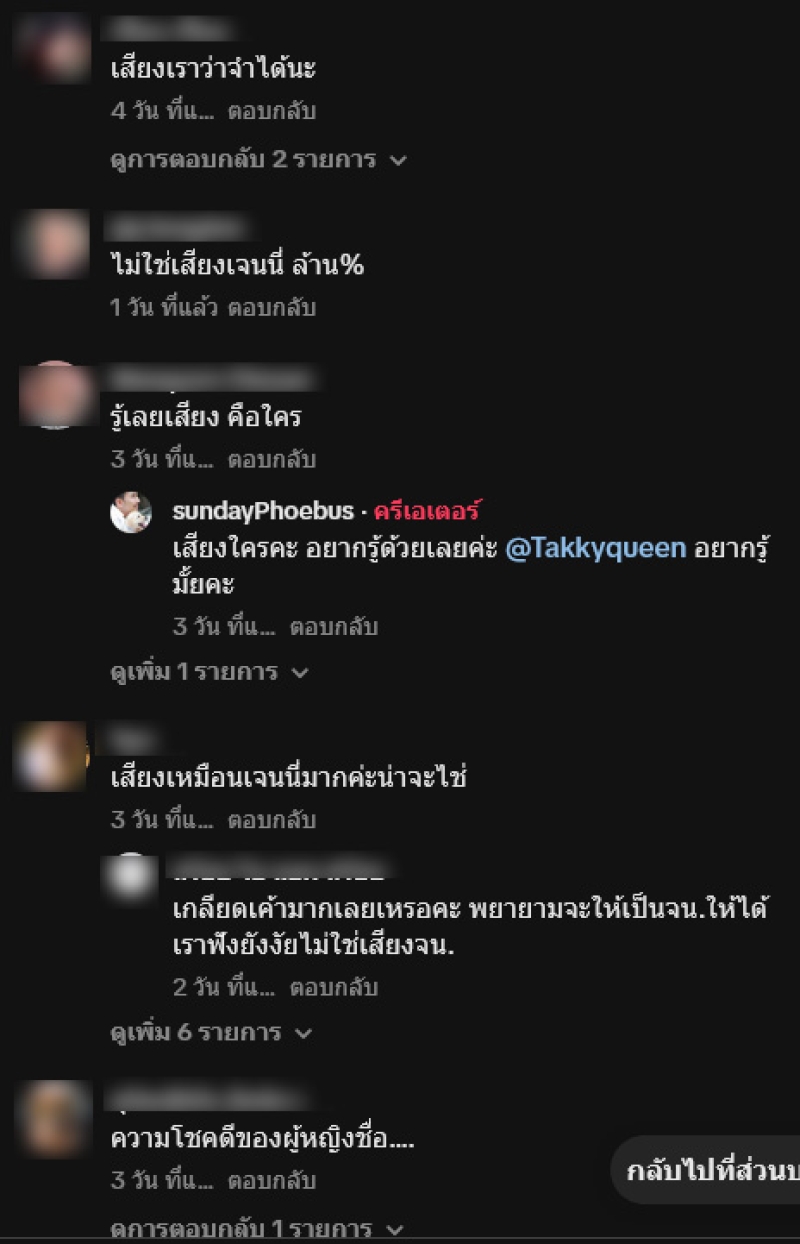Click 'กลับไปที่ส่วนบ...' back-to-top button
The image size is (800, 1244).
coord(706,1171)
